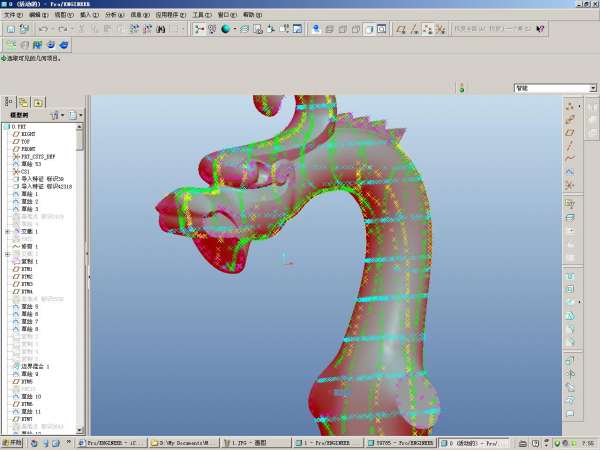This screenshot has height=450, width=600.
Task: Select the shaded display mode icon
Action: 369,29
